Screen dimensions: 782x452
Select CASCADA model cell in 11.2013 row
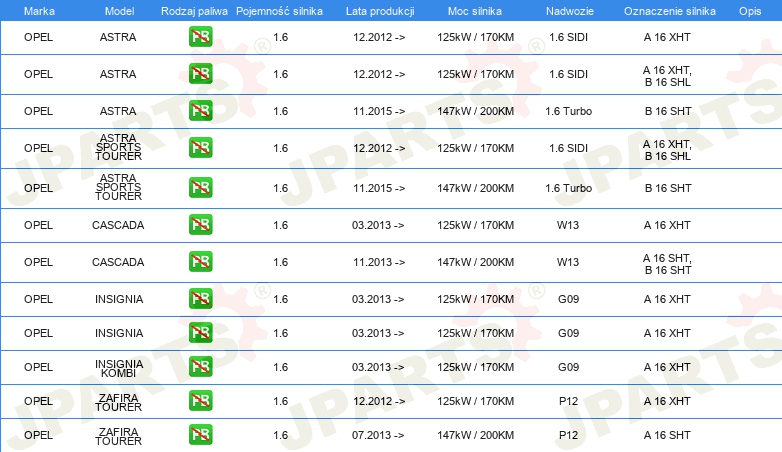coord(118,262)
